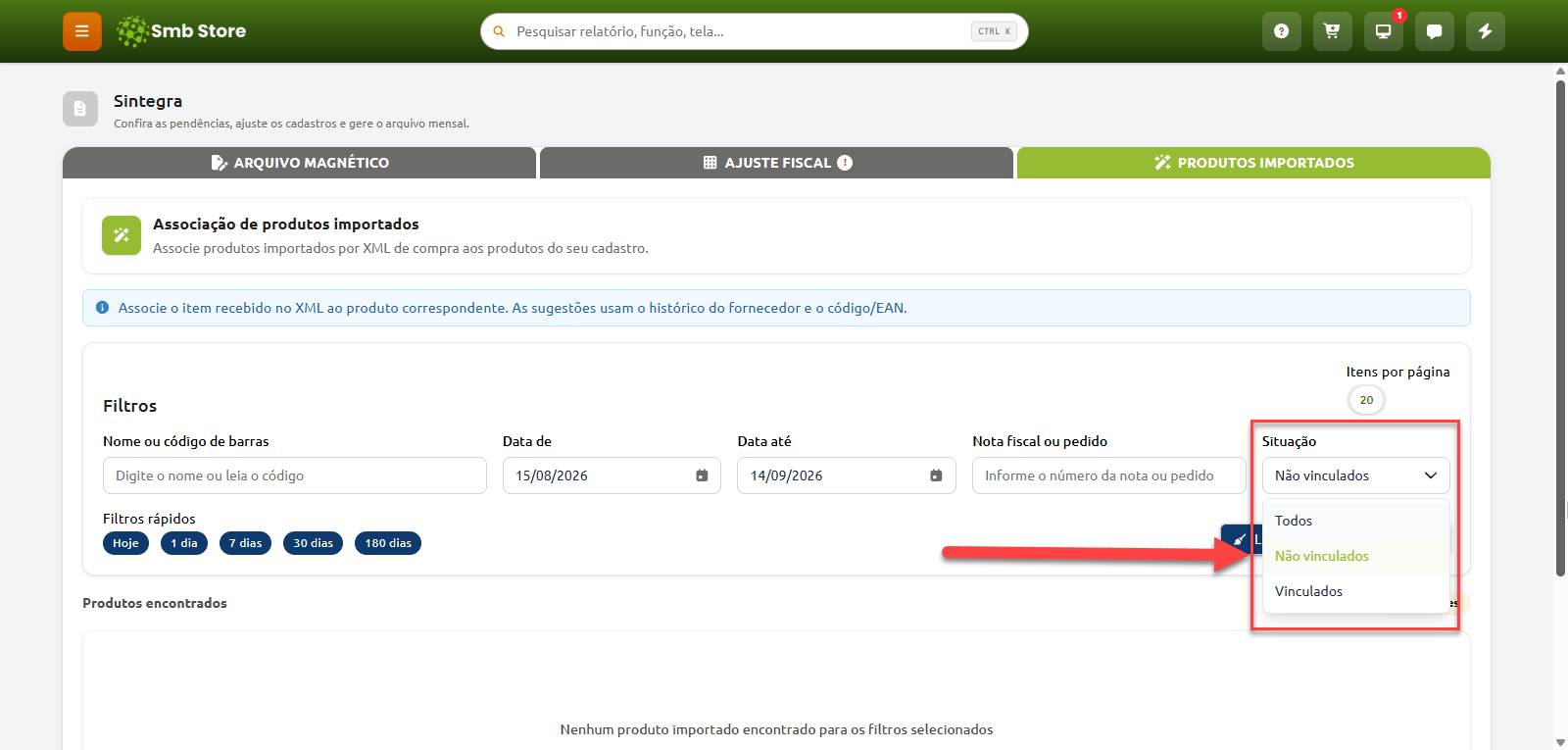Click the Smb Store logo
1568x750 pixels.
(181, 31)
